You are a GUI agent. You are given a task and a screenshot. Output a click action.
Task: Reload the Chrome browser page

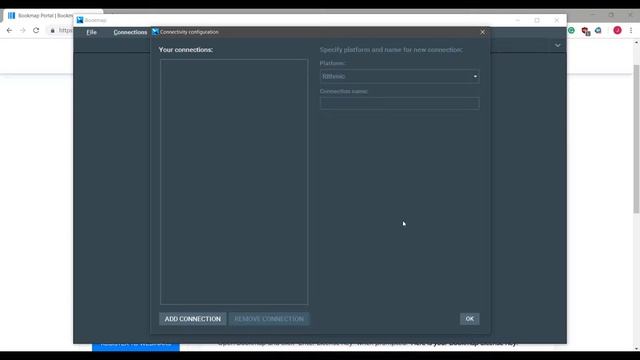[36, 30]
